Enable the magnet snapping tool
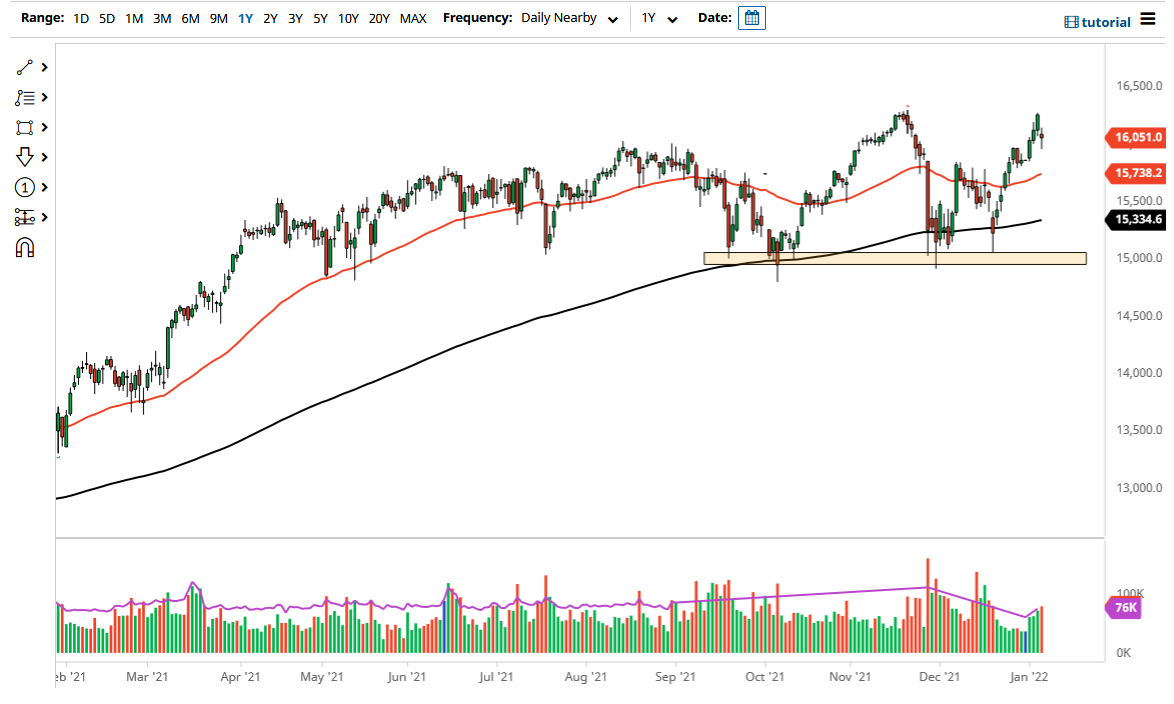 coord(24,247)
